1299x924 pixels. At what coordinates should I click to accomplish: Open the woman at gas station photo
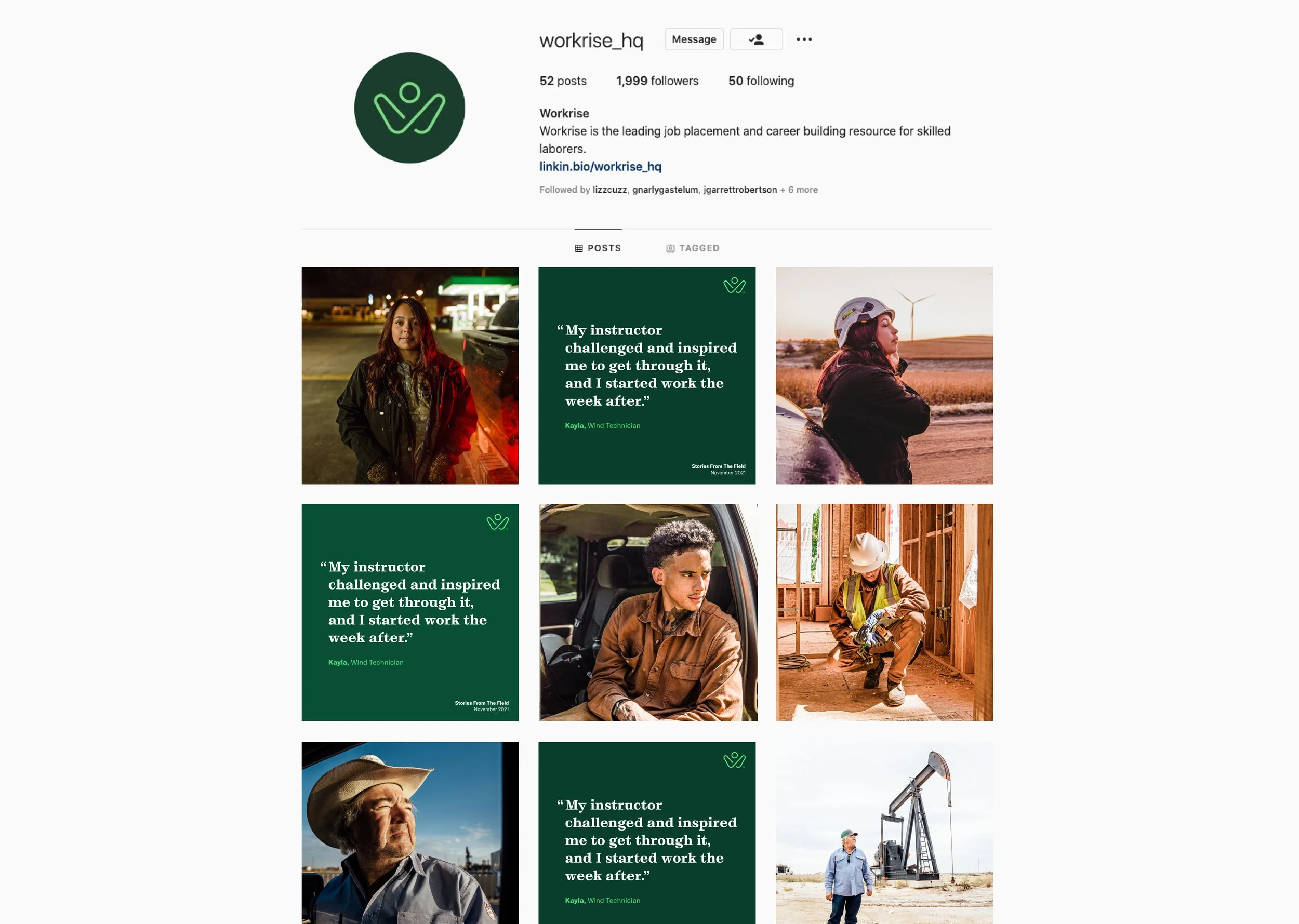pyautogui.click(x=410, y=376)
